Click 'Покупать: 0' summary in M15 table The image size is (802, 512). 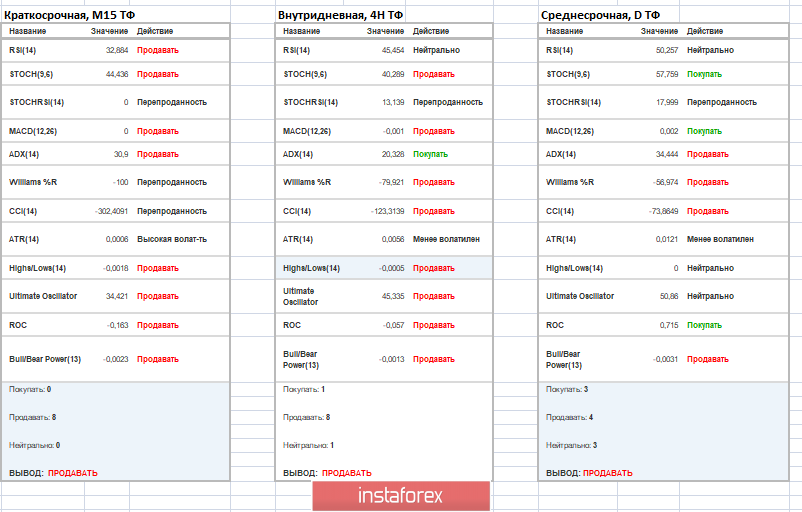30,389
